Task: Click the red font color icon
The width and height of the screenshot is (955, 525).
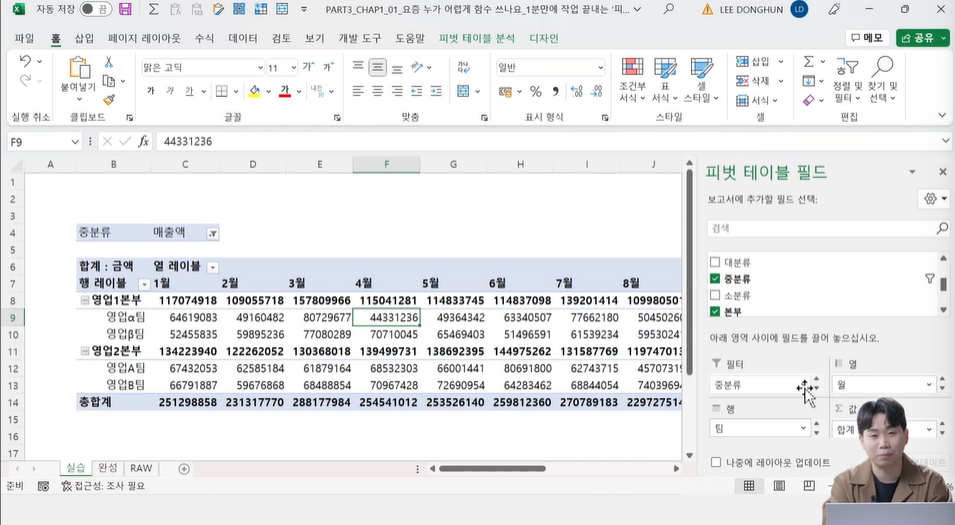Action: (x=284, y=91)
